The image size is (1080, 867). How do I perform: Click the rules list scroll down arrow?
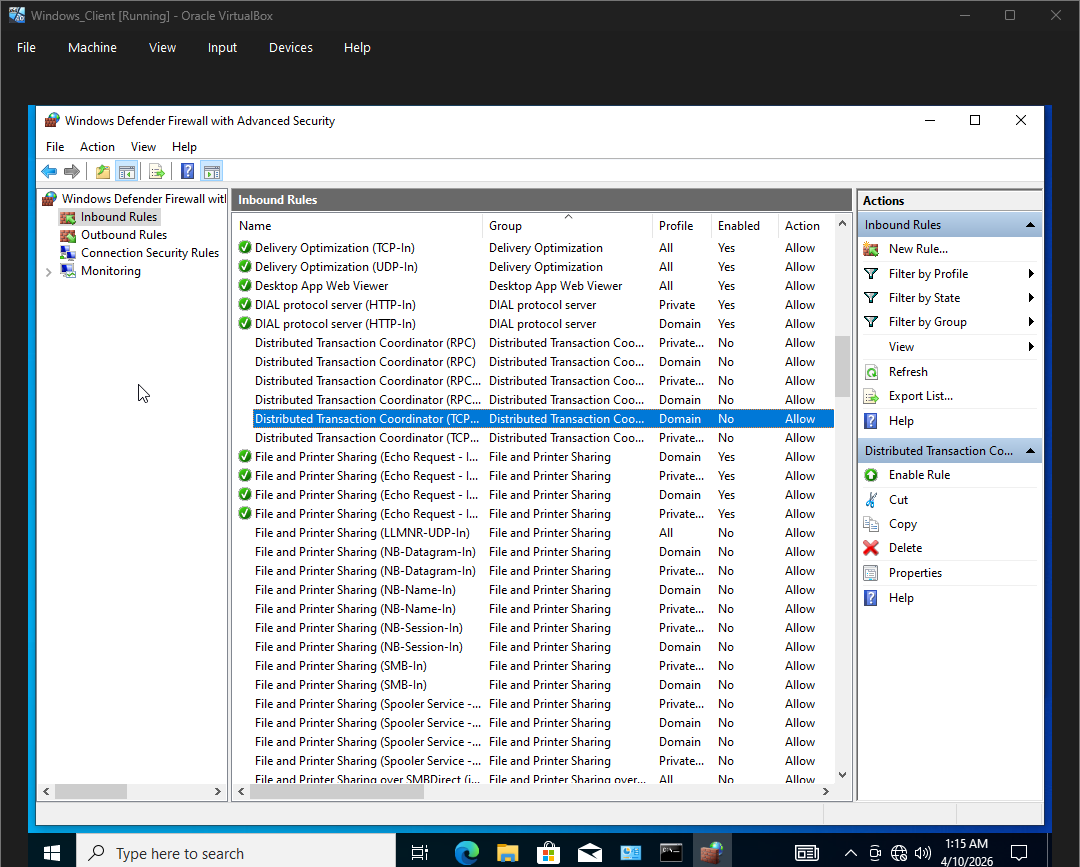(x=842, y=775)
